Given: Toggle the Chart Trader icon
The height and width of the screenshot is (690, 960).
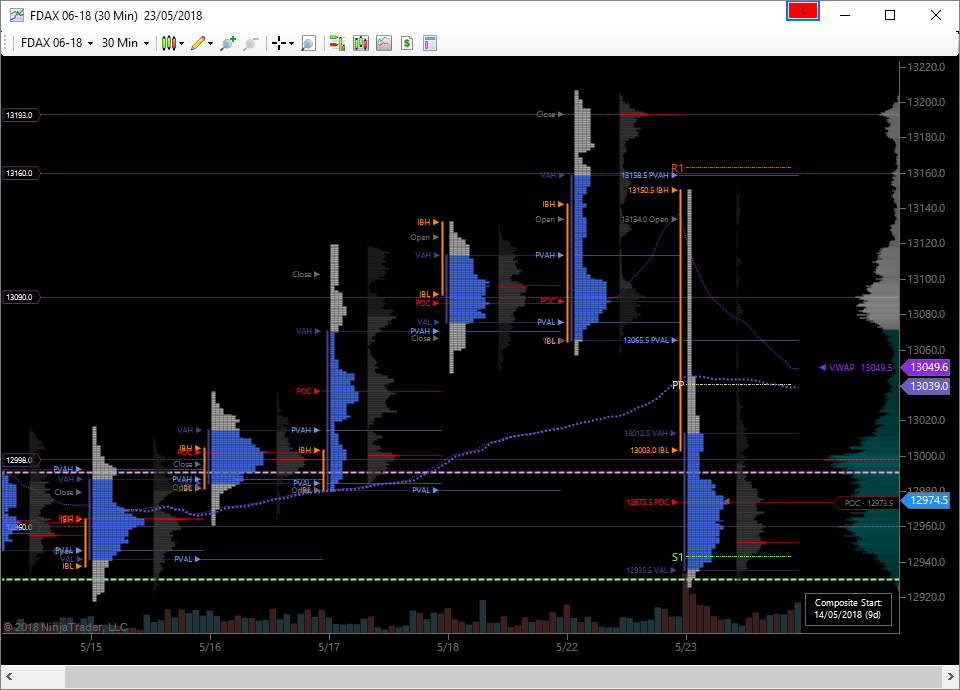Looking at the screenshot, I should 337,43.
